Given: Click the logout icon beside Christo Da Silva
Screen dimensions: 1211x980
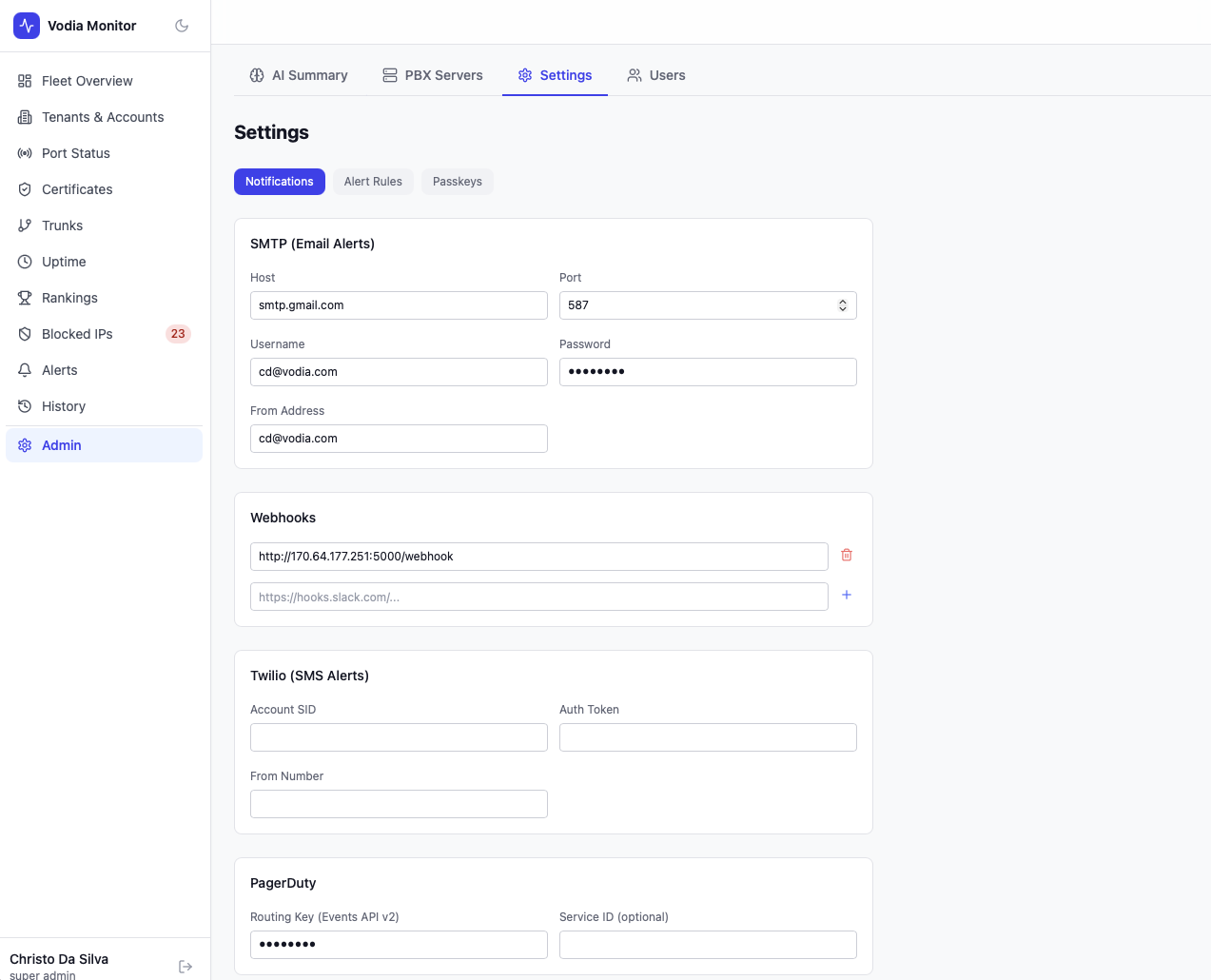Looking at the screenshot, I should pos(186,967).
